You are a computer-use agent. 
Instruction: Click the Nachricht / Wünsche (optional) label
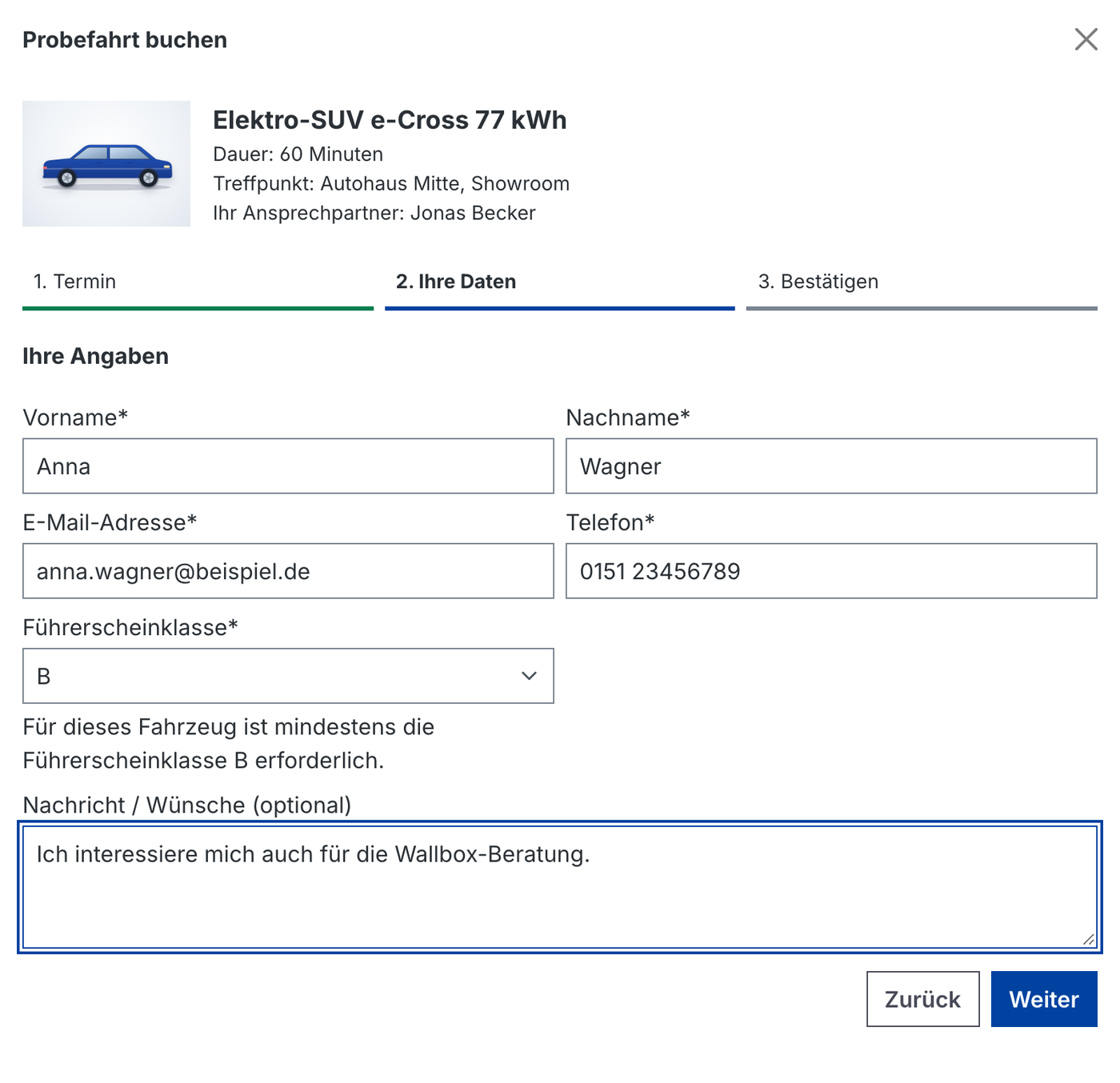click(187, 805)
